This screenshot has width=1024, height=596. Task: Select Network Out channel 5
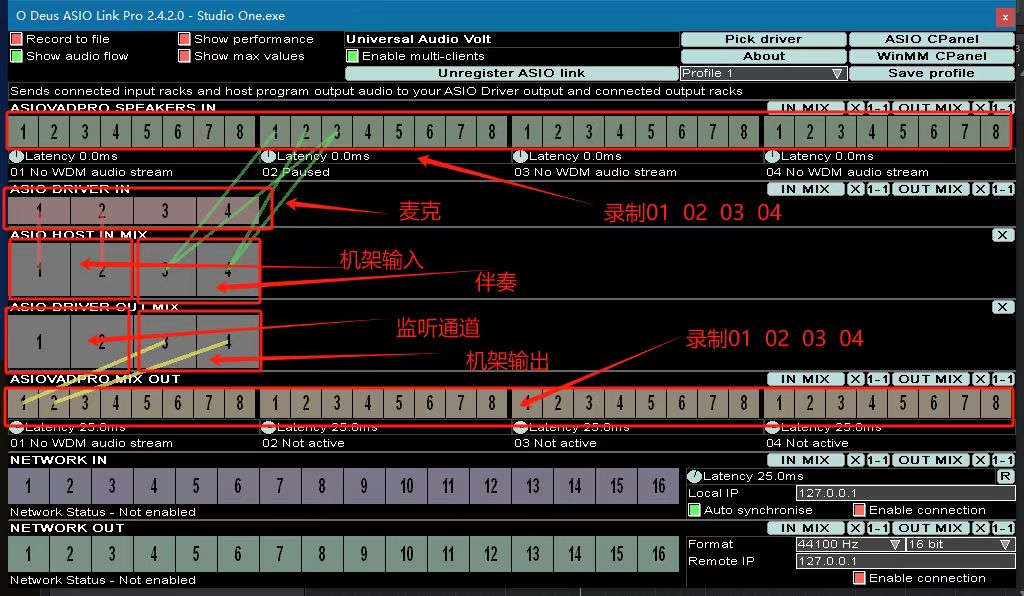196,554
